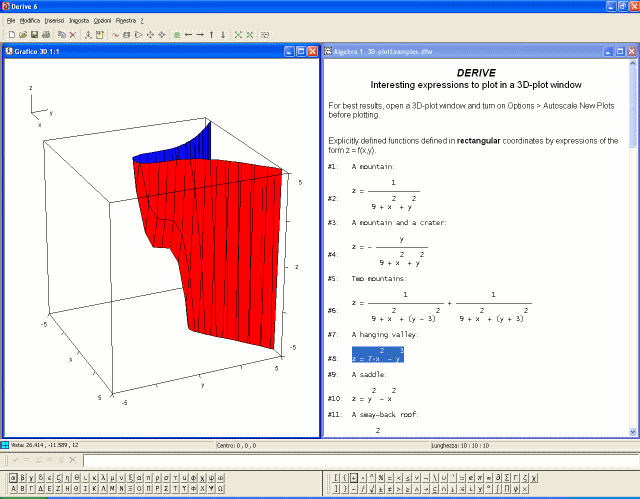Insert the lowercase theta symbol

[x=76, y=477]
